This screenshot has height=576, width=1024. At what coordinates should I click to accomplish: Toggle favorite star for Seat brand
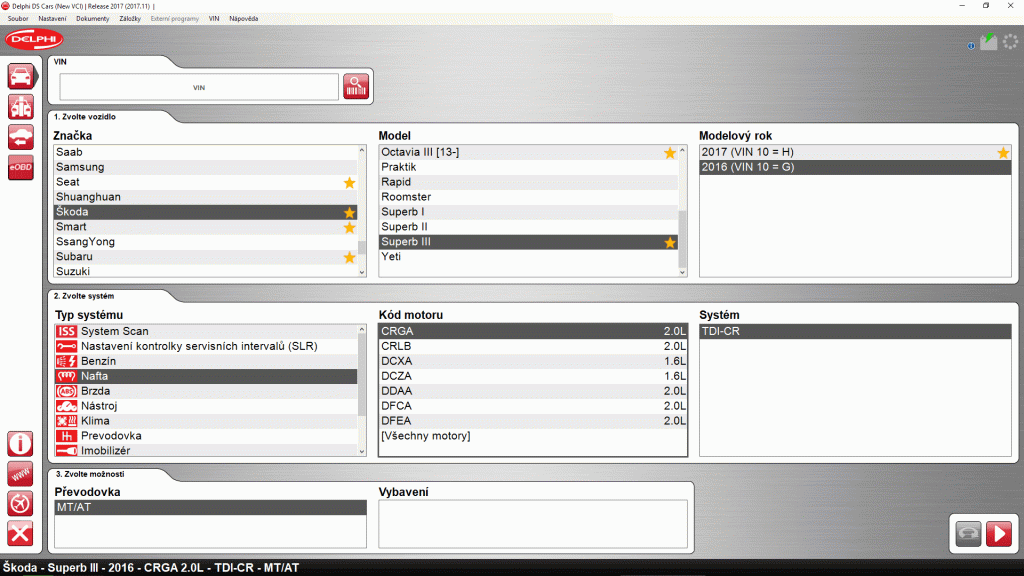click(349, 183)
